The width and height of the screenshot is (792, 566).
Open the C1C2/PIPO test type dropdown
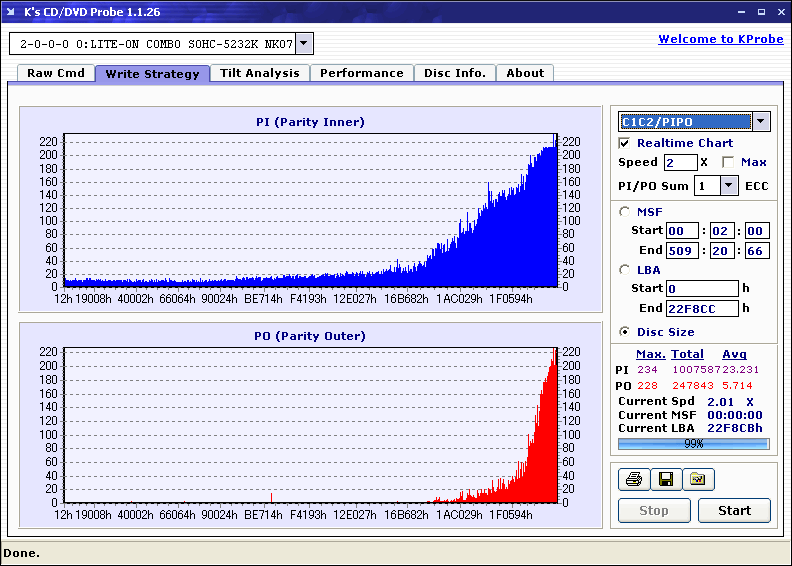[761, 121]
